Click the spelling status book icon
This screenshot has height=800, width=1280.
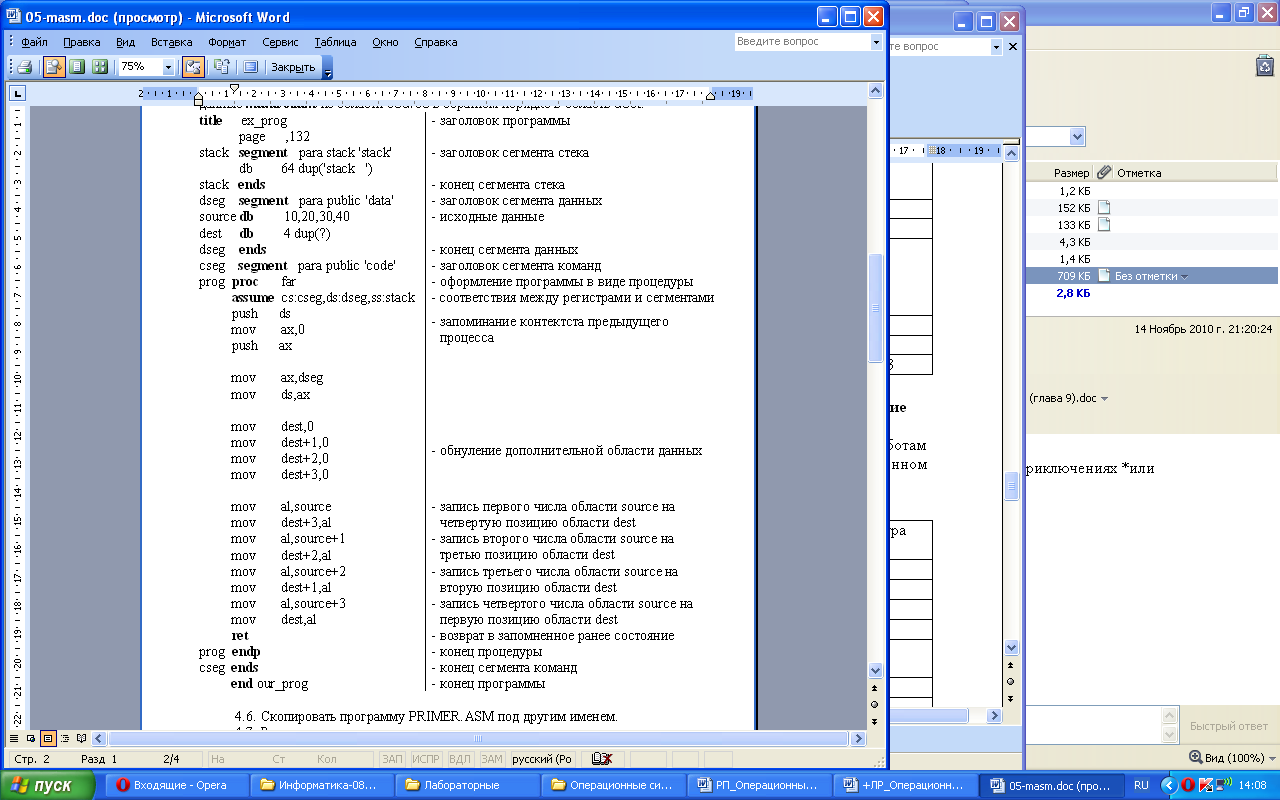(x=602, y=759)
